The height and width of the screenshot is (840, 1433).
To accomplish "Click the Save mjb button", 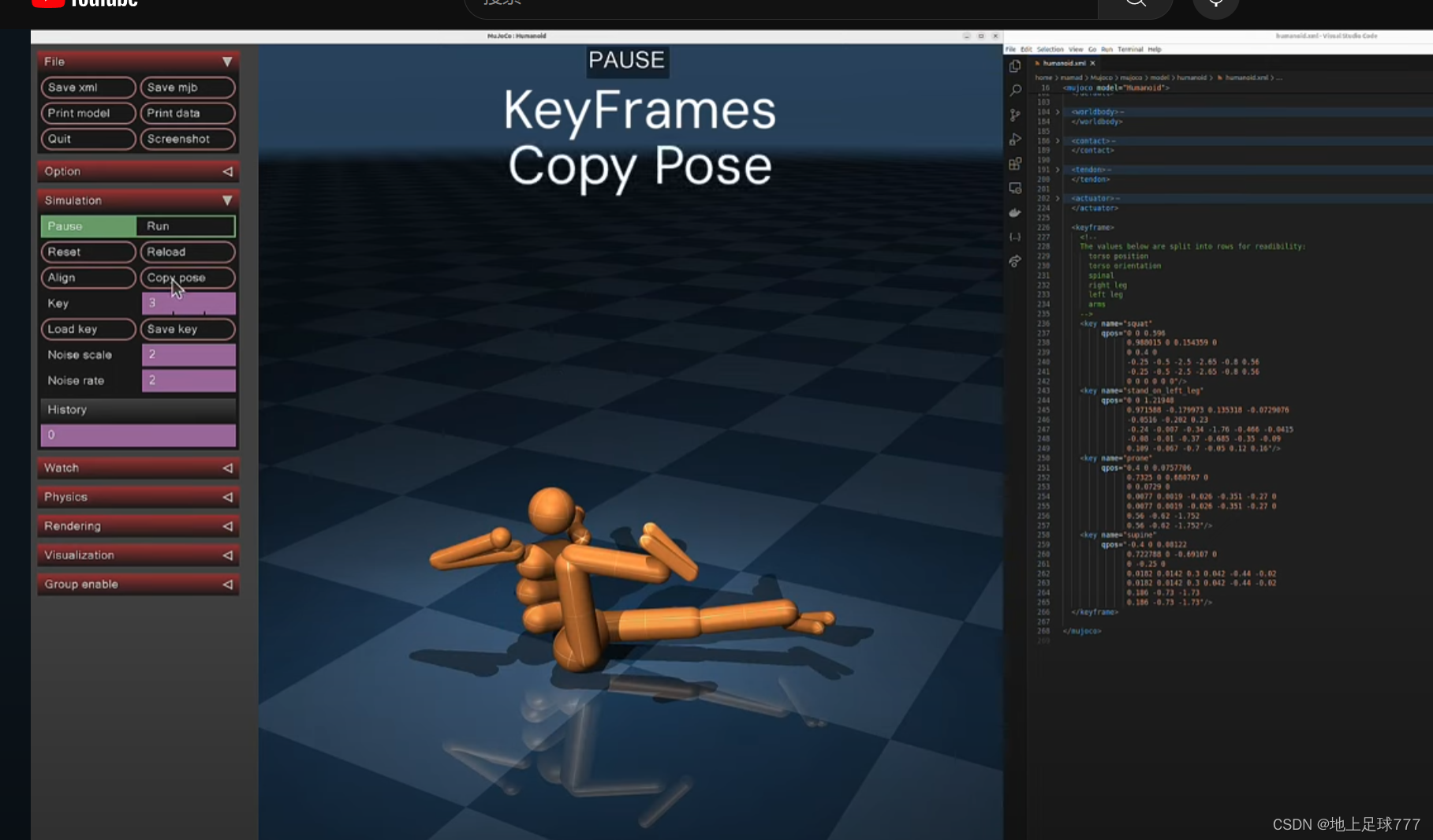I will click(188, 88).
